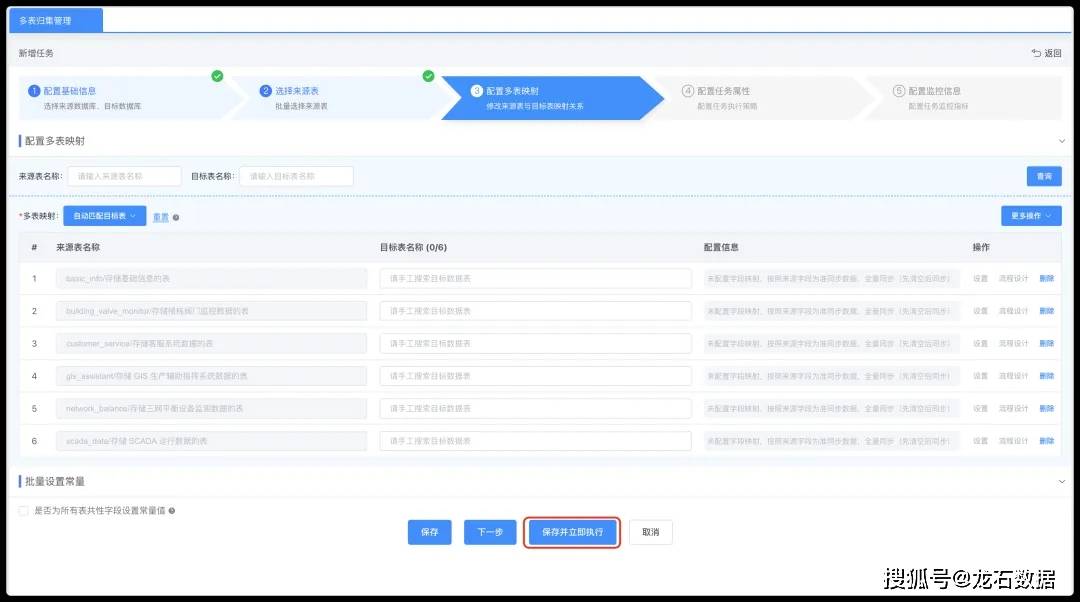
Task: Click the 重置 reset link
Action: pyautogui.click(x=160, y=217)
